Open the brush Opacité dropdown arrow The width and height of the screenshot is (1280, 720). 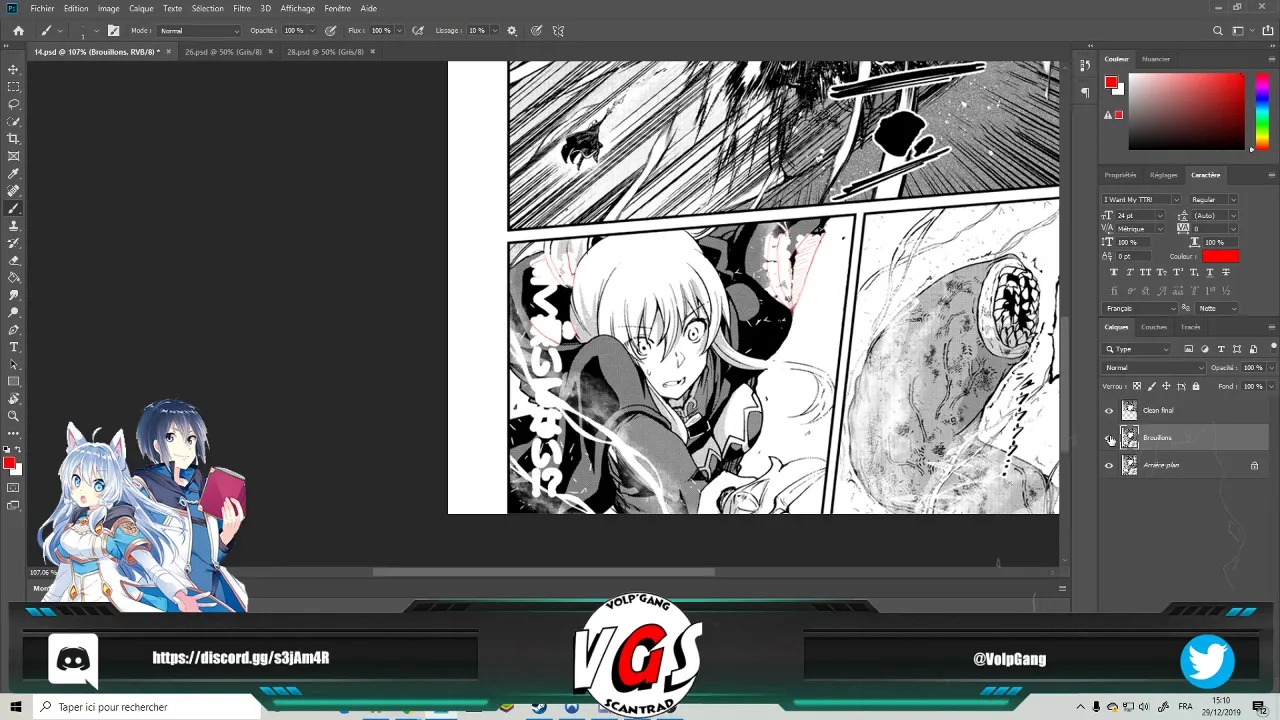pyautogui.click(x=313, y=31)
